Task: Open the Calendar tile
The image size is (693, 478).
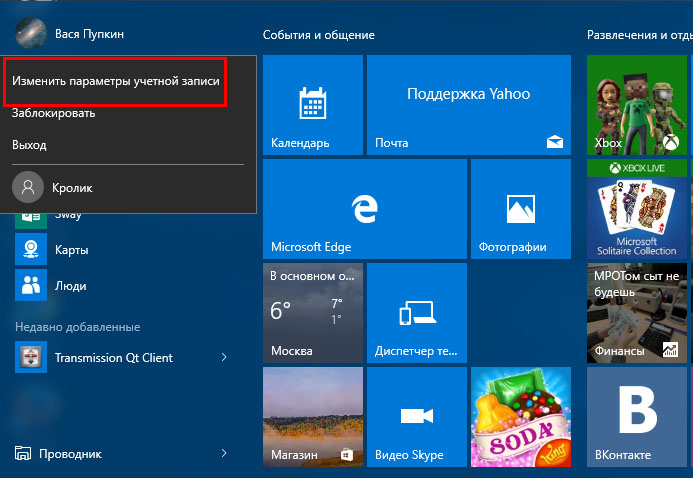Action: point(313,105)
